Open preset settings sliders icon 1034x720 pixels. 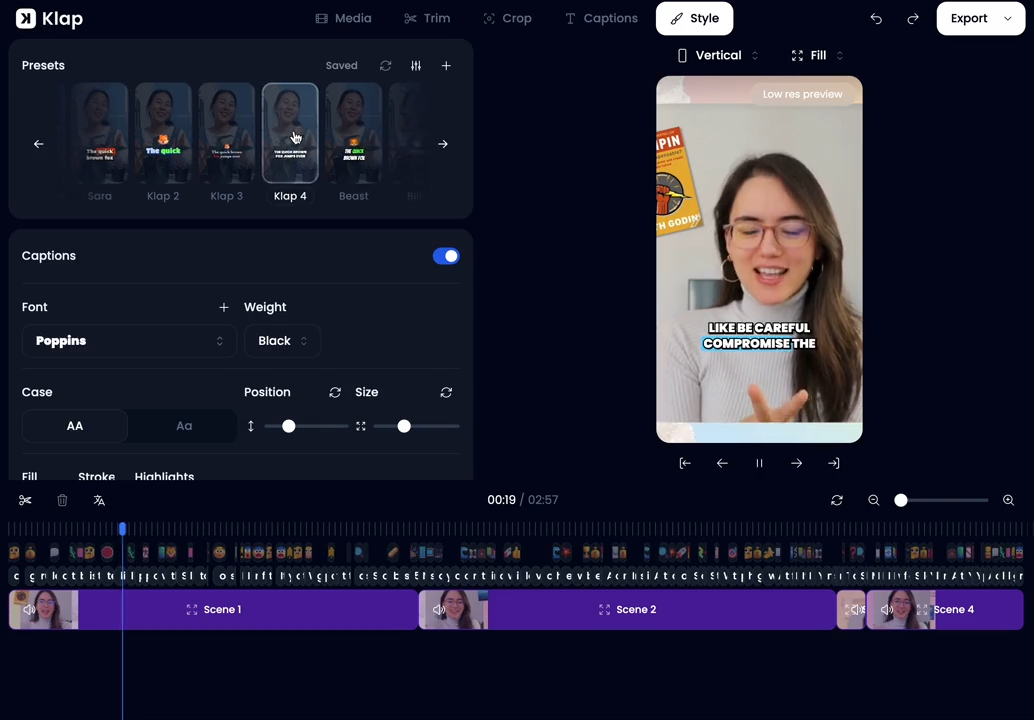(416, 66)
